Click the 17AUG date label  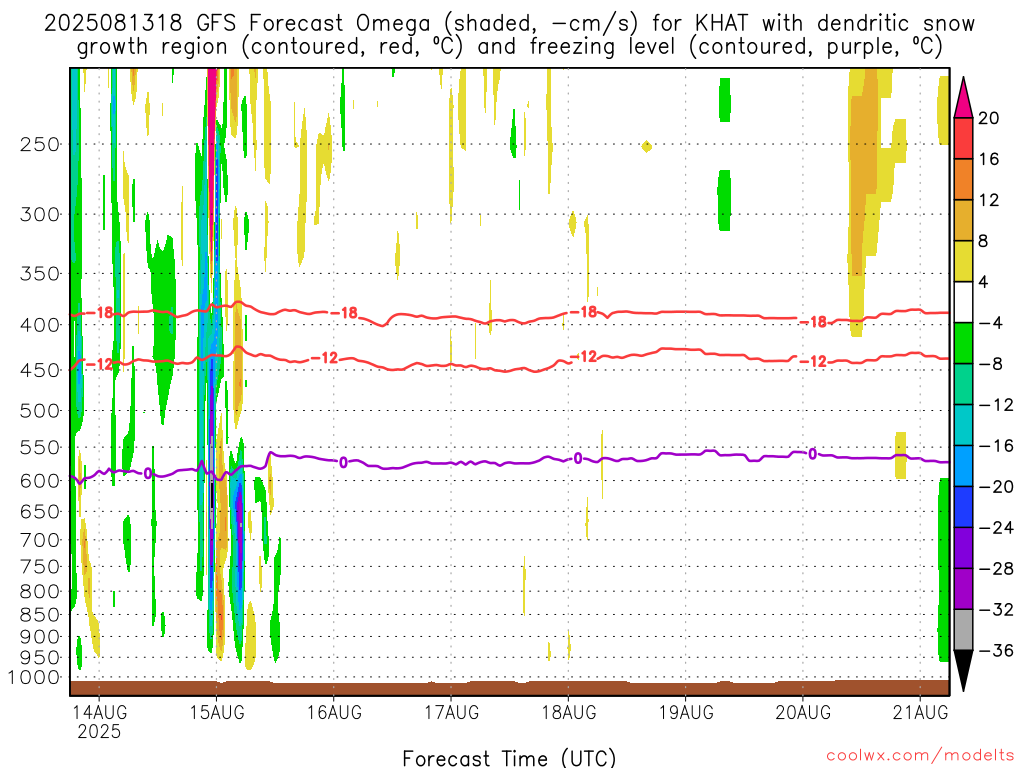pyautogui.click(x=451, y=712)
